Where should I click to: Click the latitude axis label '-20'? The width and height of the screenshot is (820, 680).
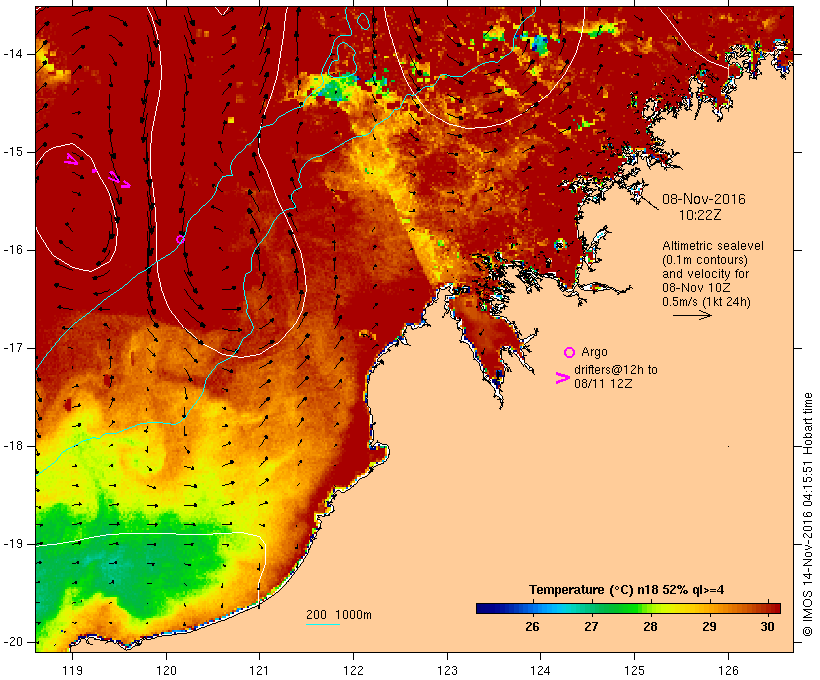[13, 642]
